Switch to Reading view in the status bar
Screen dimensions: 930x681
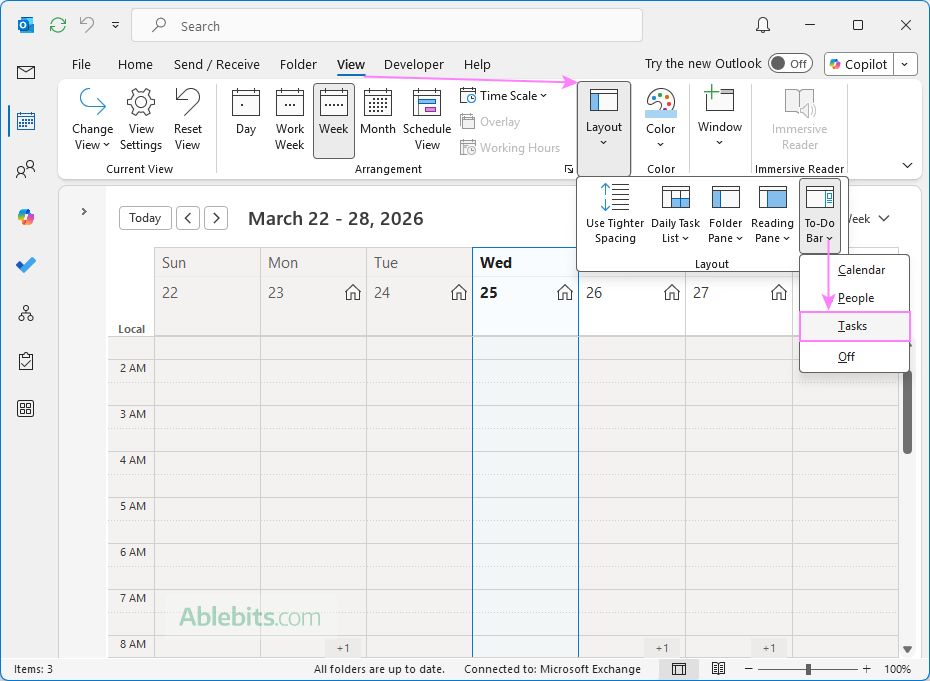pyautogui.click(x=718, y=668)
